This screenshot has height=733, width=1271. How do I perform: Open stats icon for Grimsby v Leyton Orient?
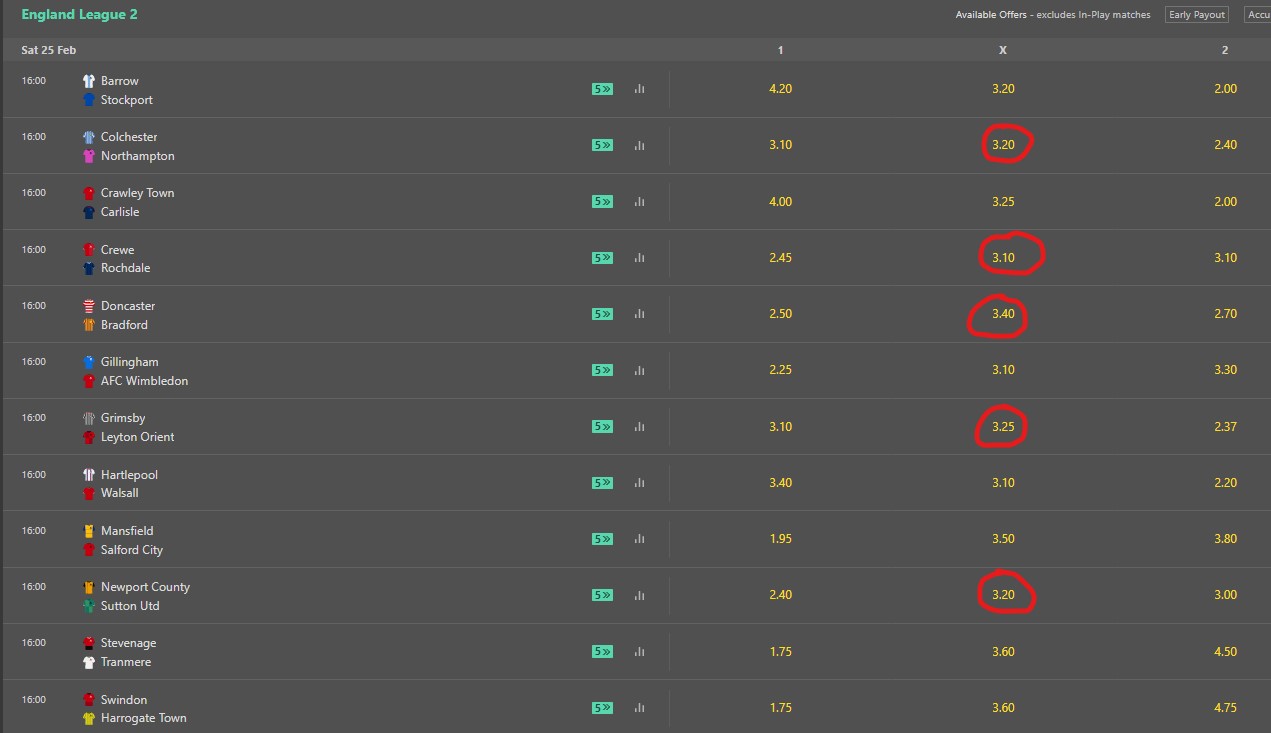click(x=639, y=427)
